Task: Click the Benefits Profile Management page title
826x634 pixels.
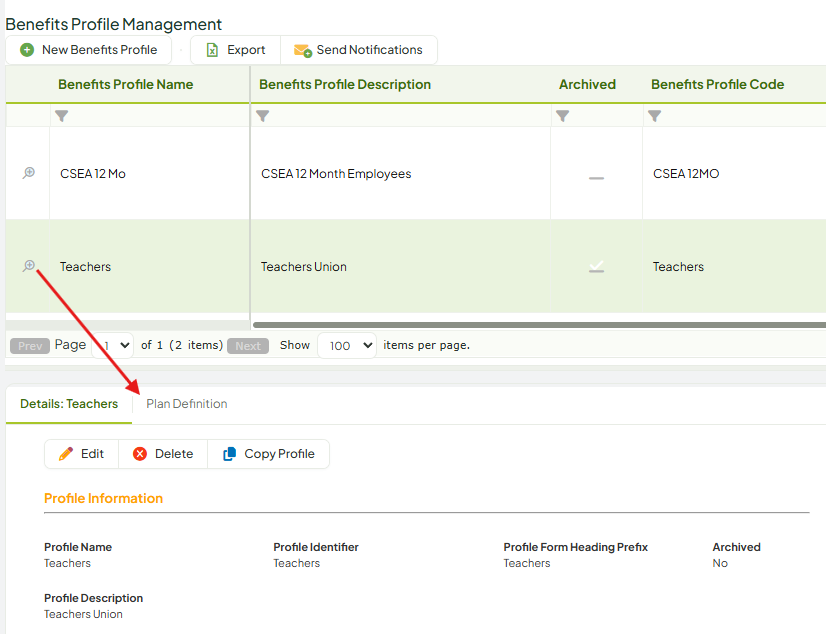Action: (114, 24)
